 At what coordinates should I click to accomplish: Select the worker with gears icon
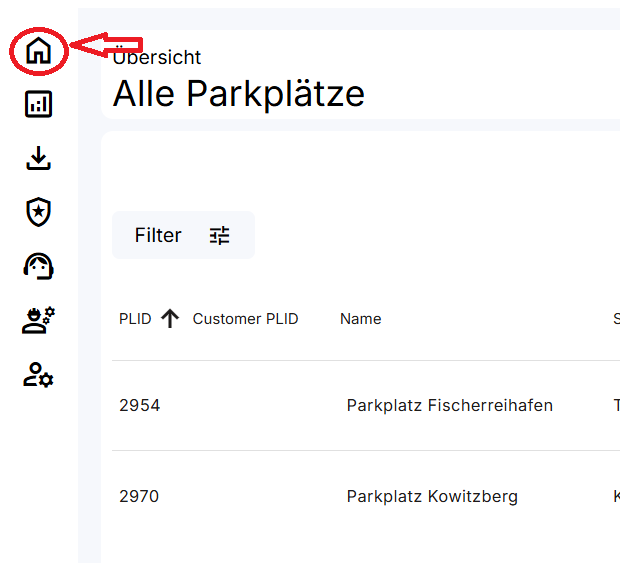click(x=38, y=320)
